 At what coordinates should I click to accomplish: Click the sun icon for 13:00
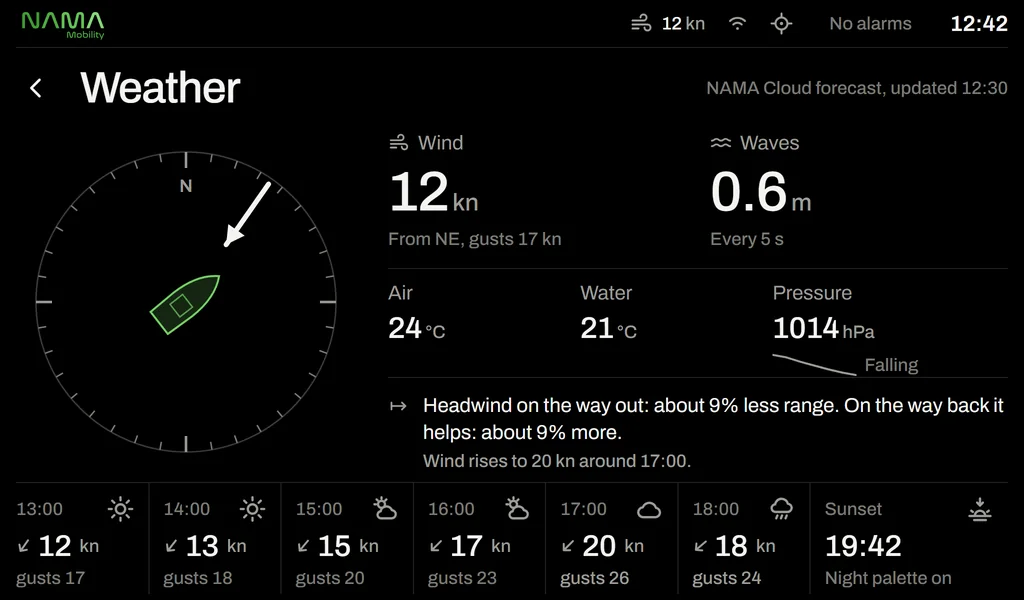point(121,509)
